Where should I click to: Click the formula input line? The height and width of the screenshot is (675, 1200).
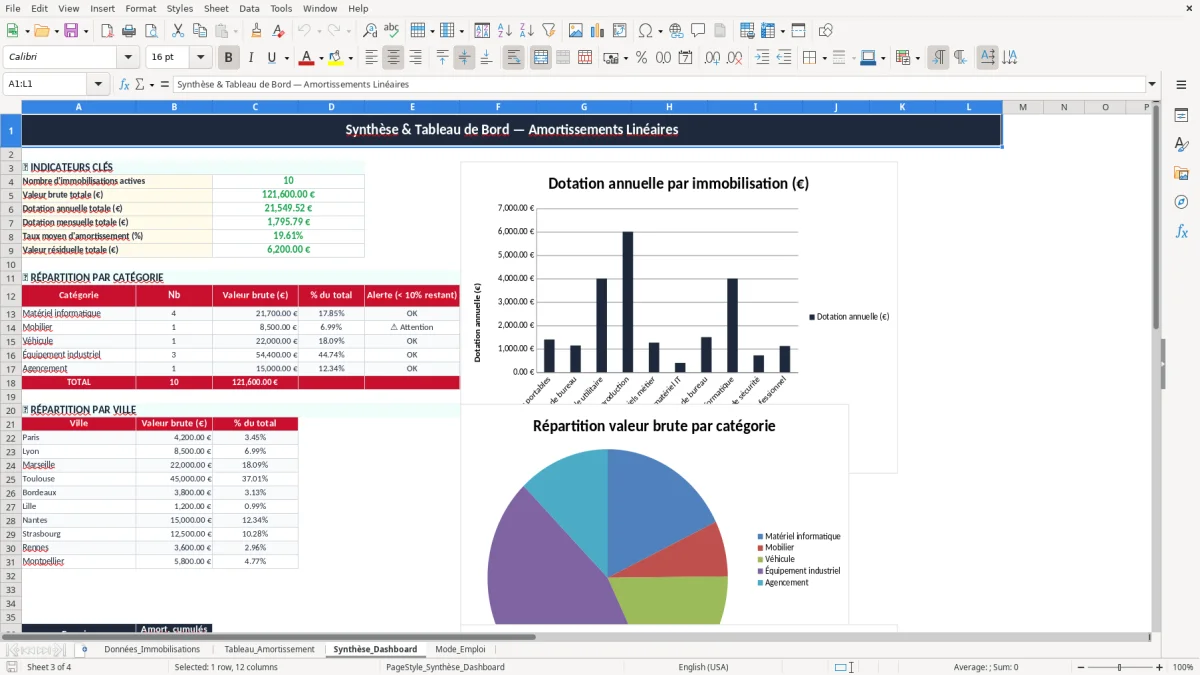(658, 84)
